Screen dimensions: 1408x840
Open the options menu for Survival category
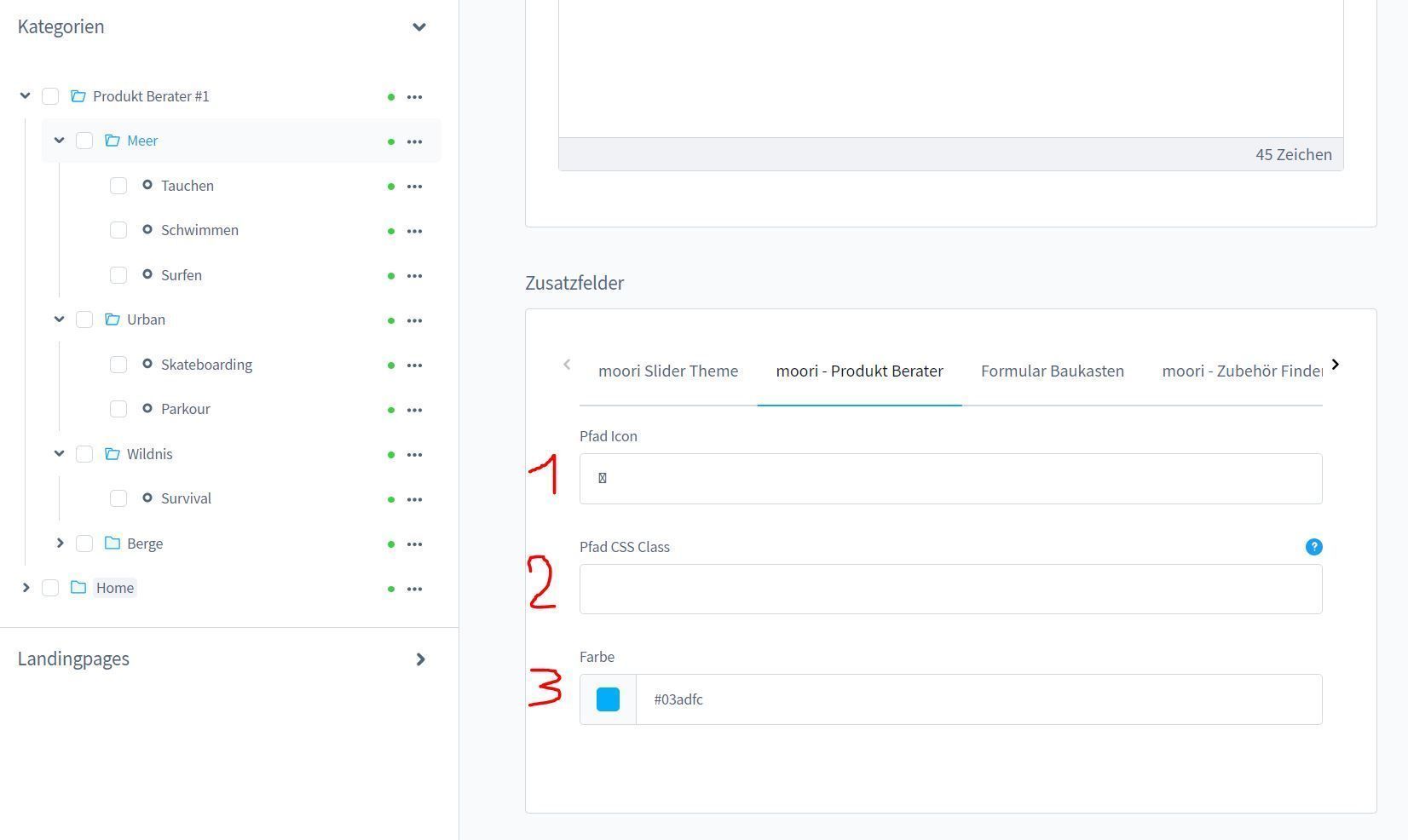(x=414, y=499)
